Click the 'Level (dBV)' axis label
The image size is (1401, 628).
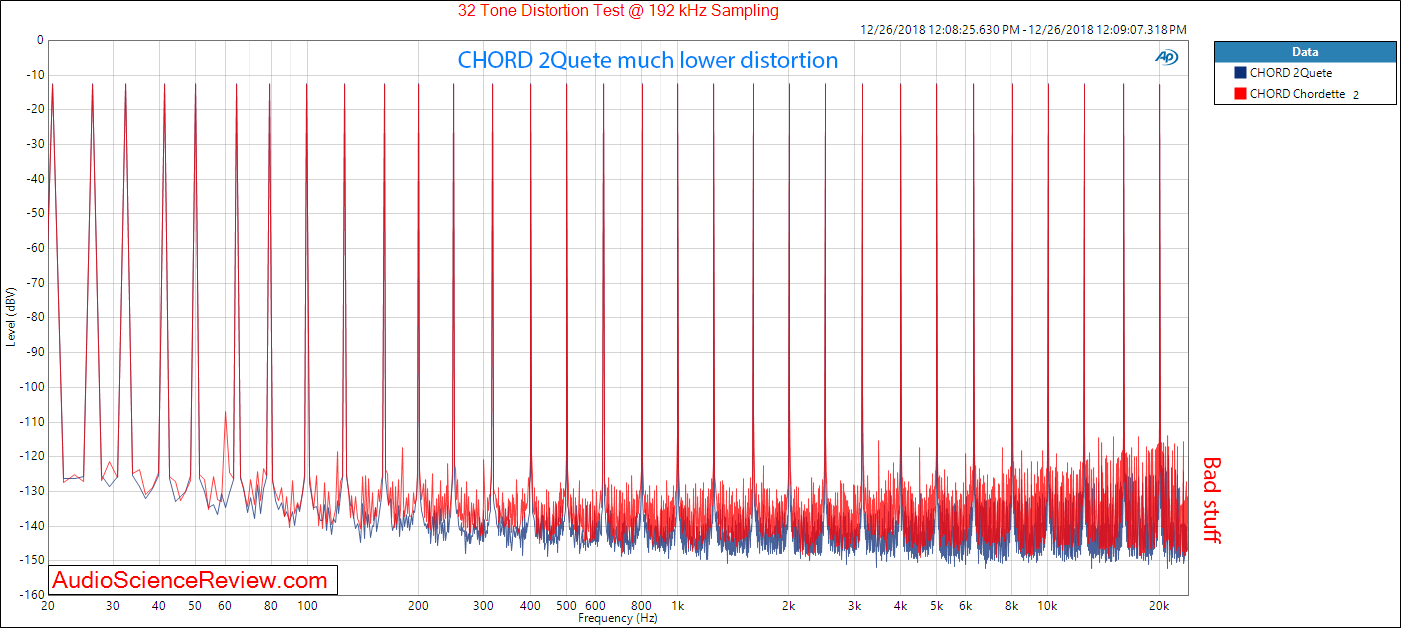[10, 316]
